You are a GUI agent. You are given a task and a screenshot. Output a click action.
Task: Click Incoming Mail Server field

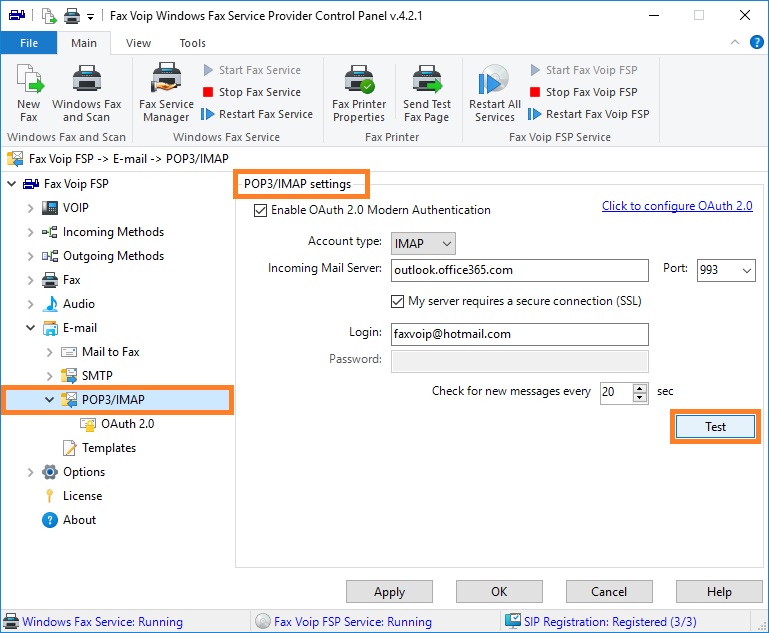(519, 270)
